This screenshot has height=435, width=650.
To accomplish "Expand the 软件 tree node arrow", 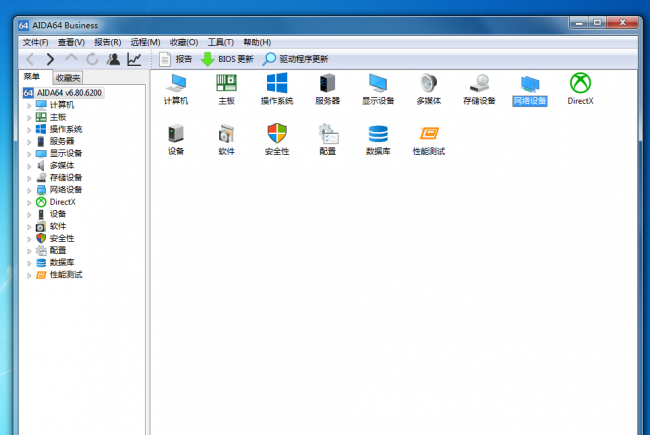I will 29,226.
